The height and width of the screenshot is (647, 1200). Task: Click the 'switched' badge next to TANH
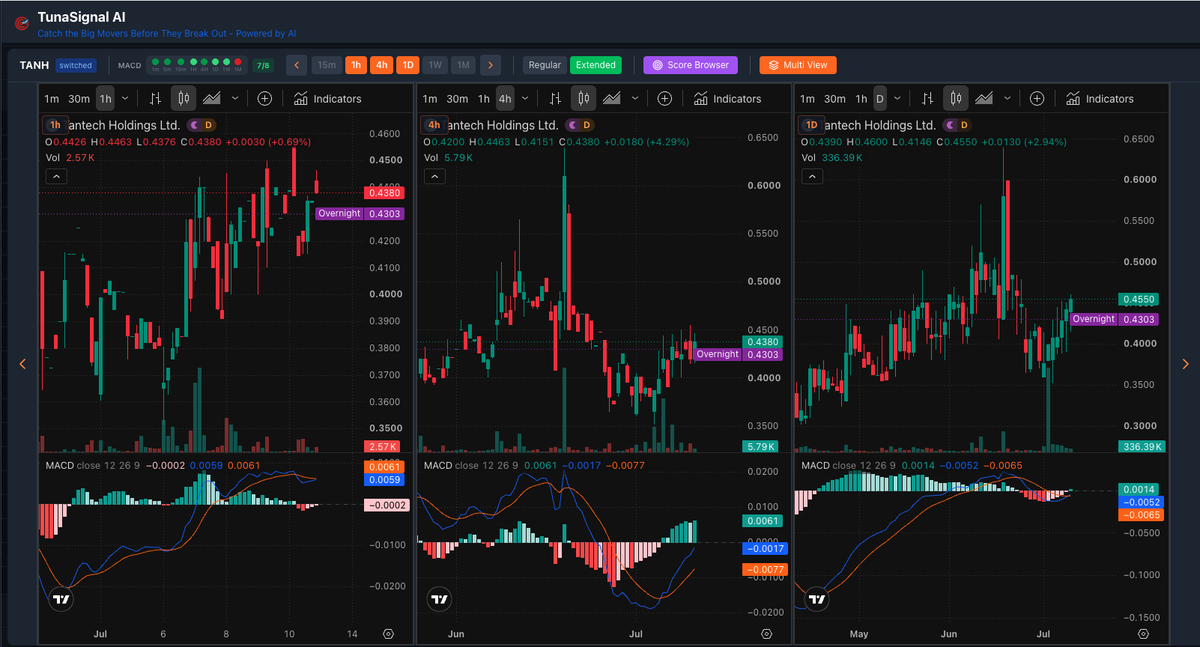click(76, 65)
